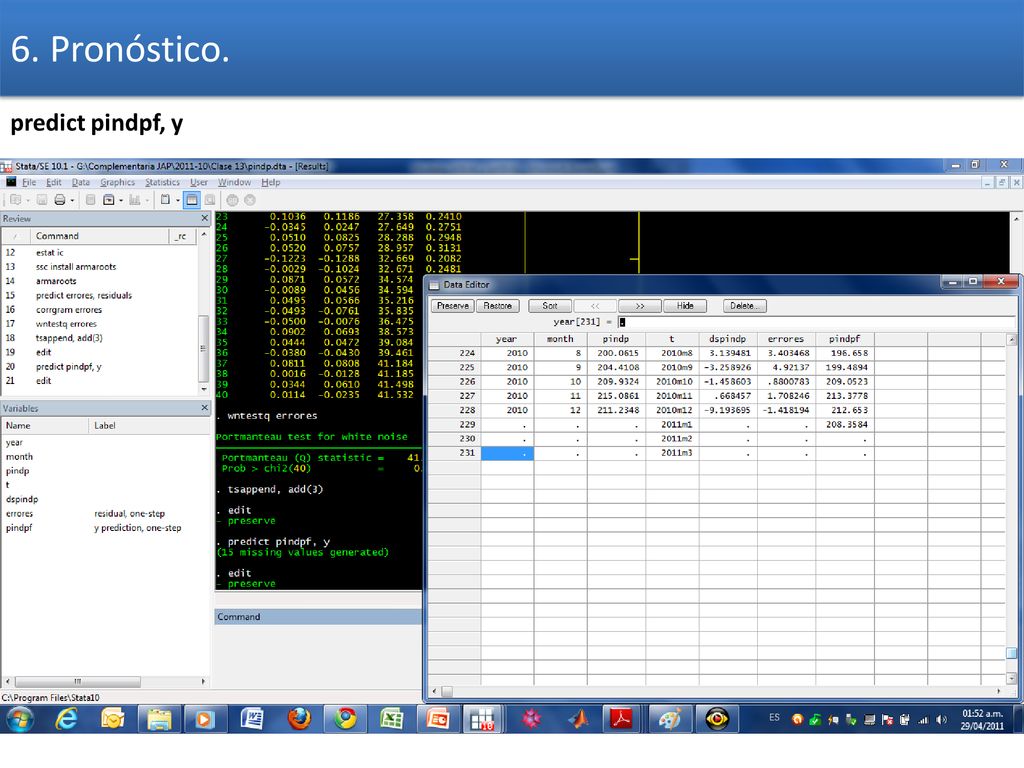
Task: Close the Review panel
Action: [x=204, y=218]
